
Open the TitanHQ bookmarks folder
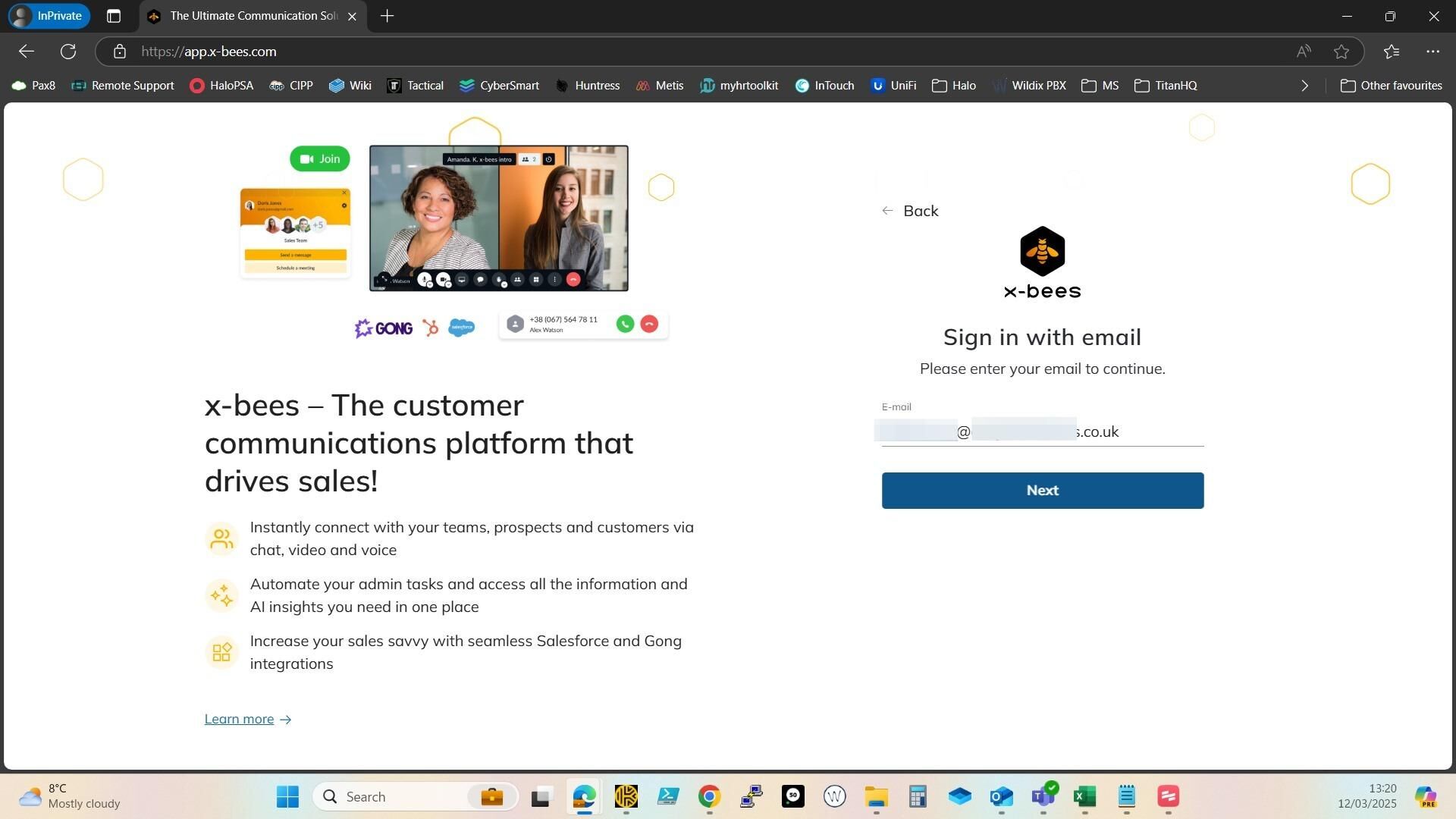1166,86
